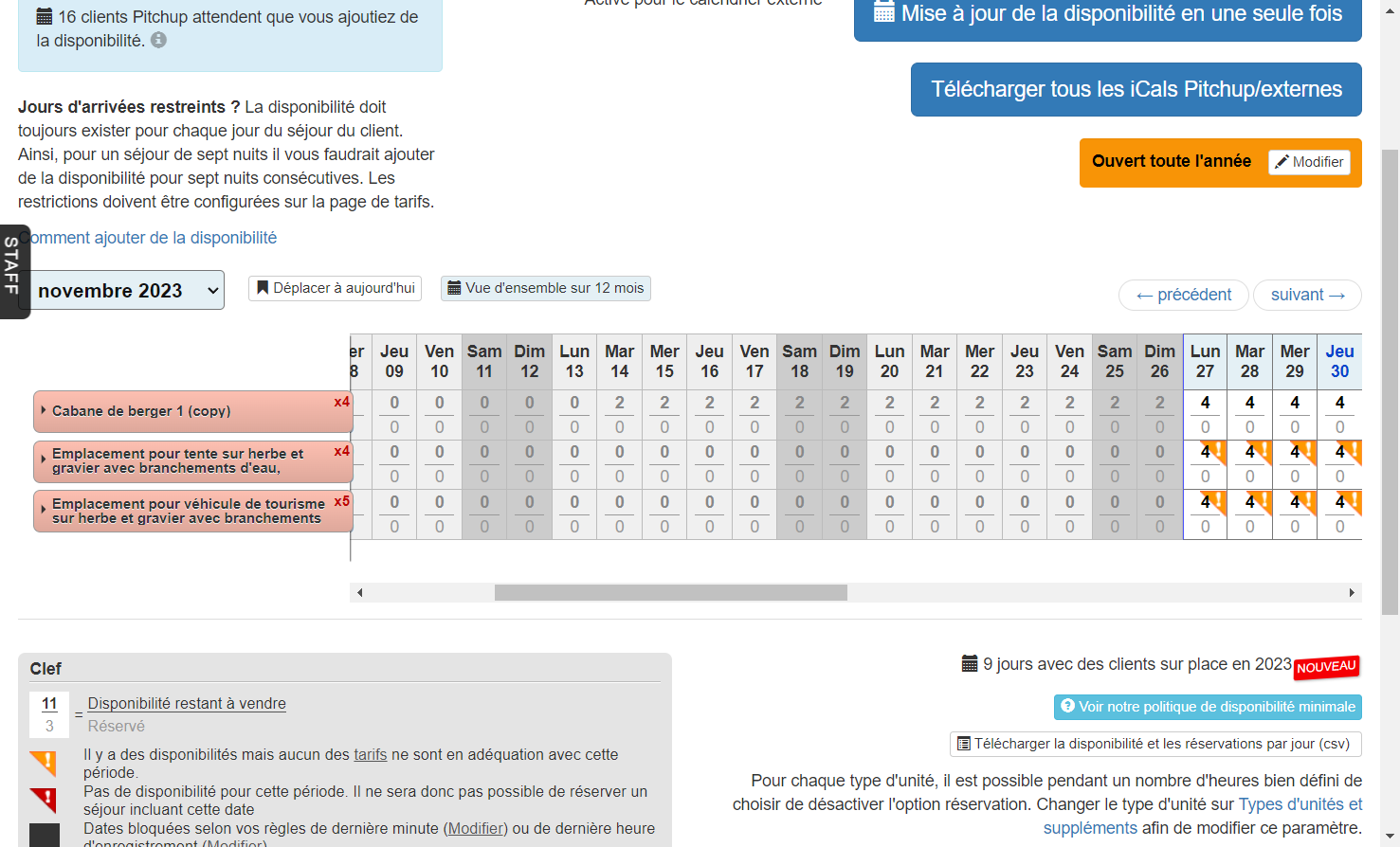Click the orange warning flag on Mer 29 véhicule row
The width and height of the screenshot is (1400, 847).
click(1304, 502)
